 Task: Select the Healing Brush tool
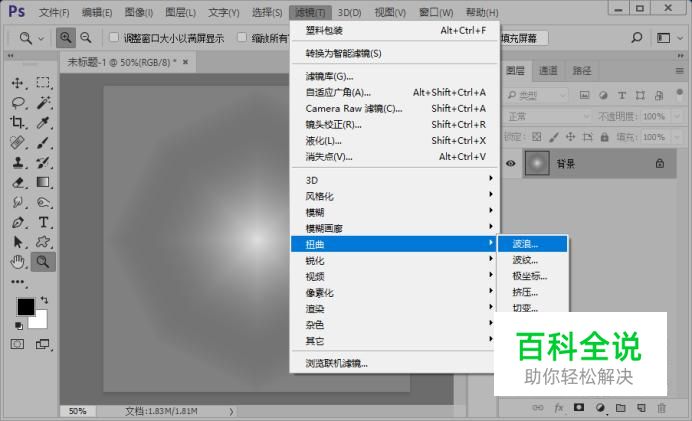(x=18, y=143)
